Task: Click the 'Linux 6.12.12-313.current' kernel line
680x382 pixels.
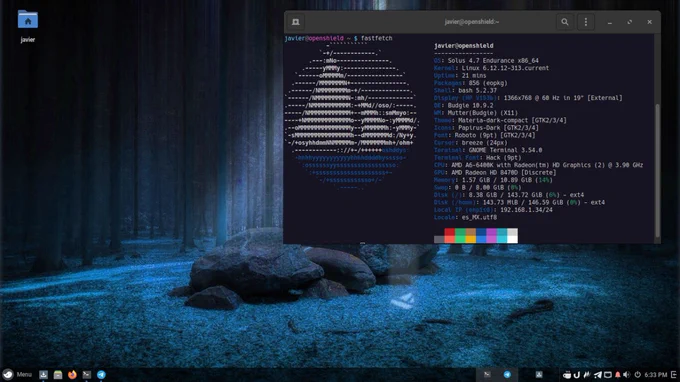Action: coord(491,68)
